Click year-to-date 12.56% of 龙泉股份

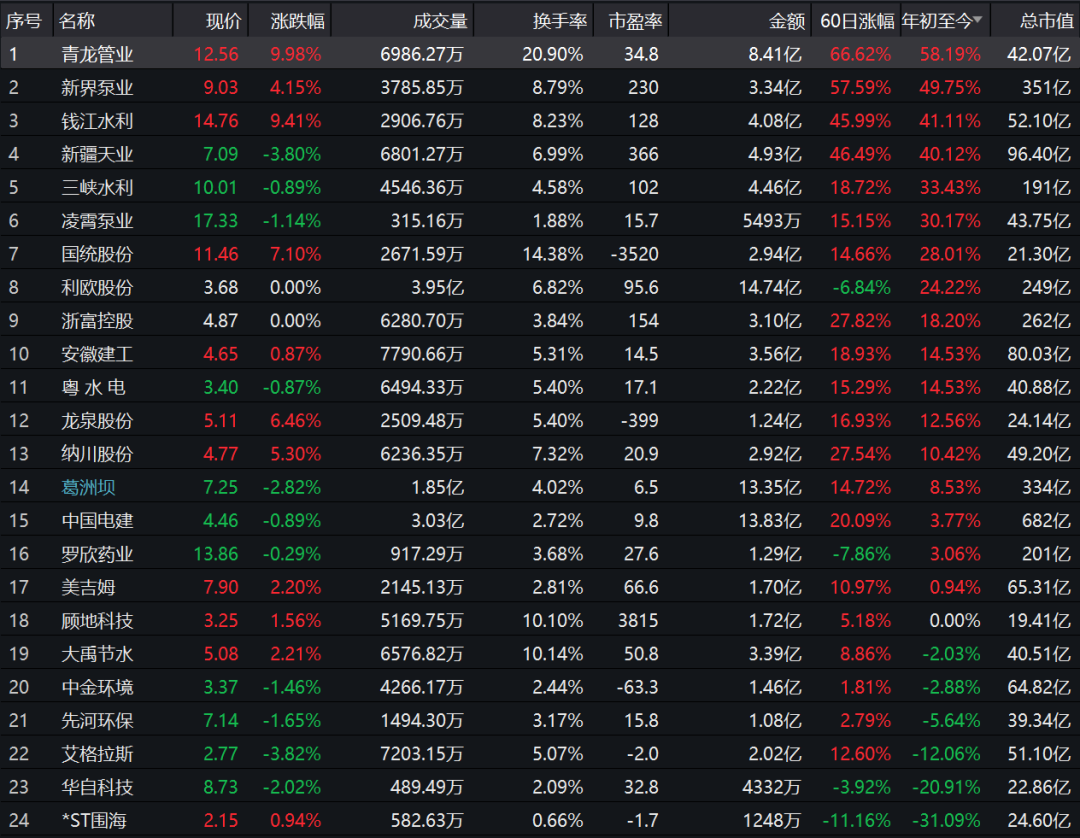coord(951,421)
